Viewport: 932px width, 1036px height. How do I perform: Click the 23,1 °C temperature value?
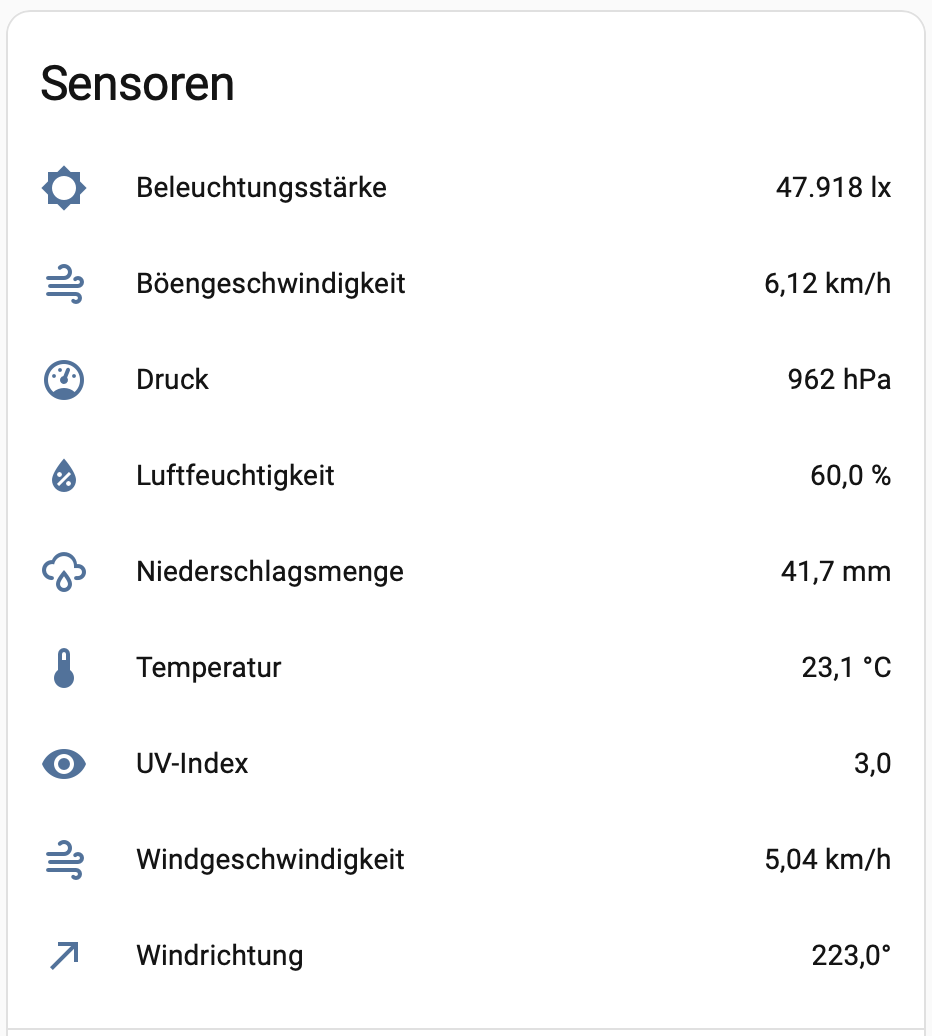[x=846, y=667]
